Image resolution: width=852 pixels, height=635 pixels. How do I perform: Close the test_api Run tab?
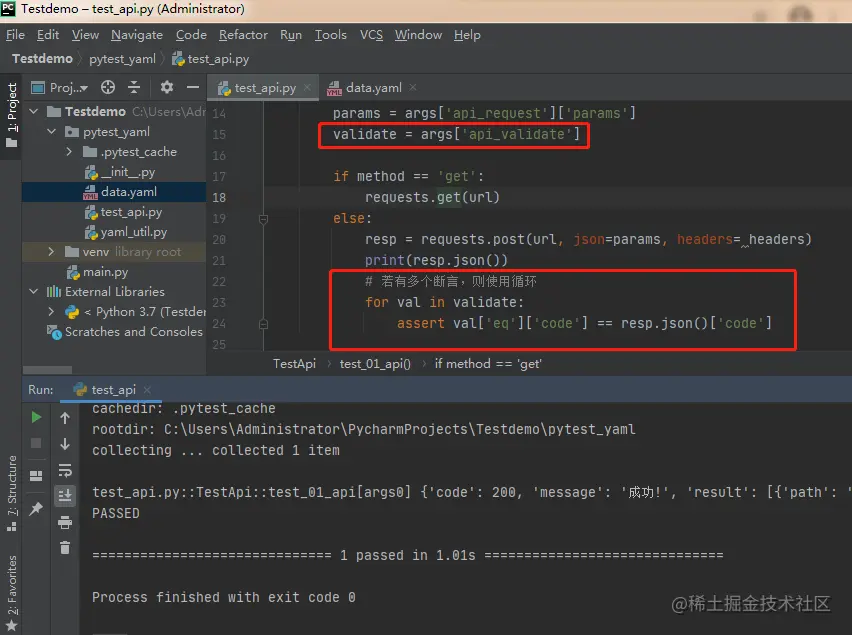click(x=147, y=389)
